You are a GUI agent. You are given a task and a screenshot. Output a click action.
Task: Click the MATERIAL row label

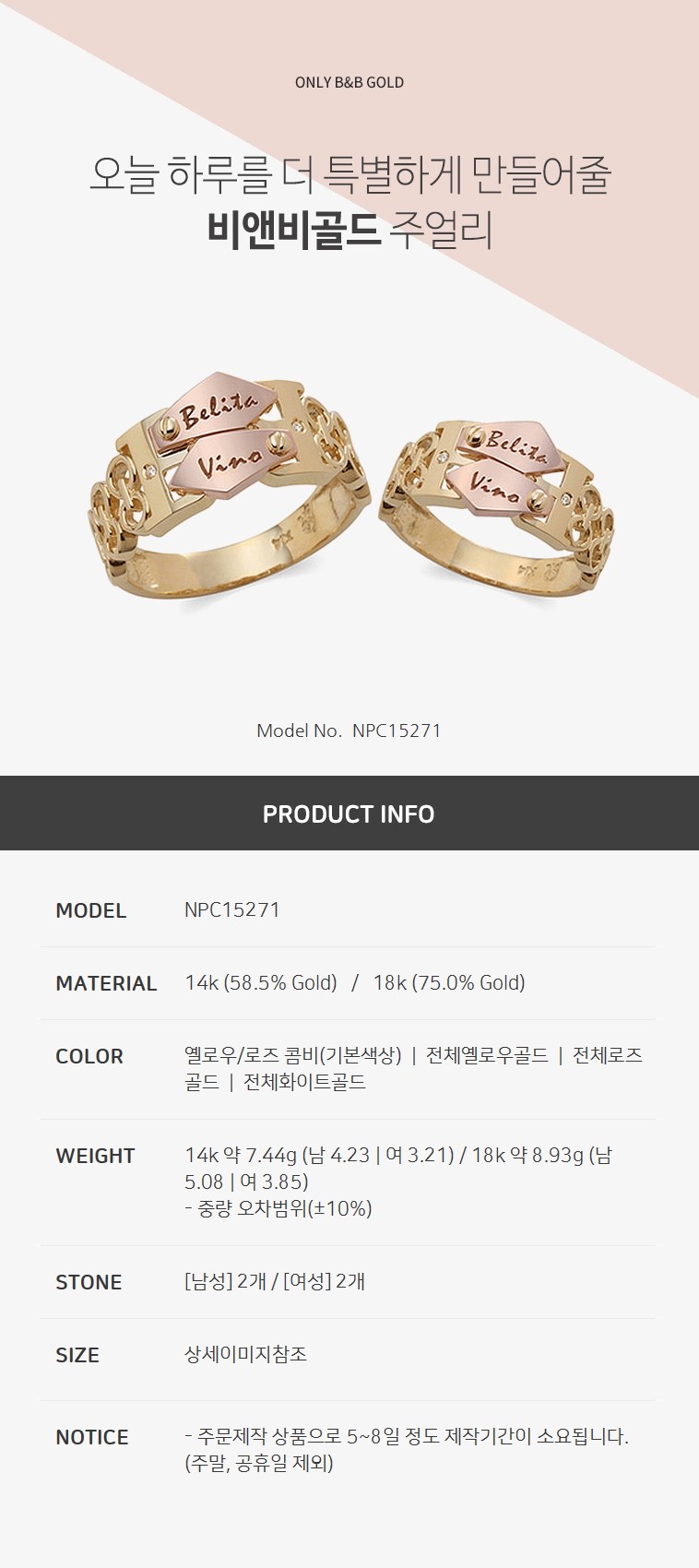(x=106, y=983)
